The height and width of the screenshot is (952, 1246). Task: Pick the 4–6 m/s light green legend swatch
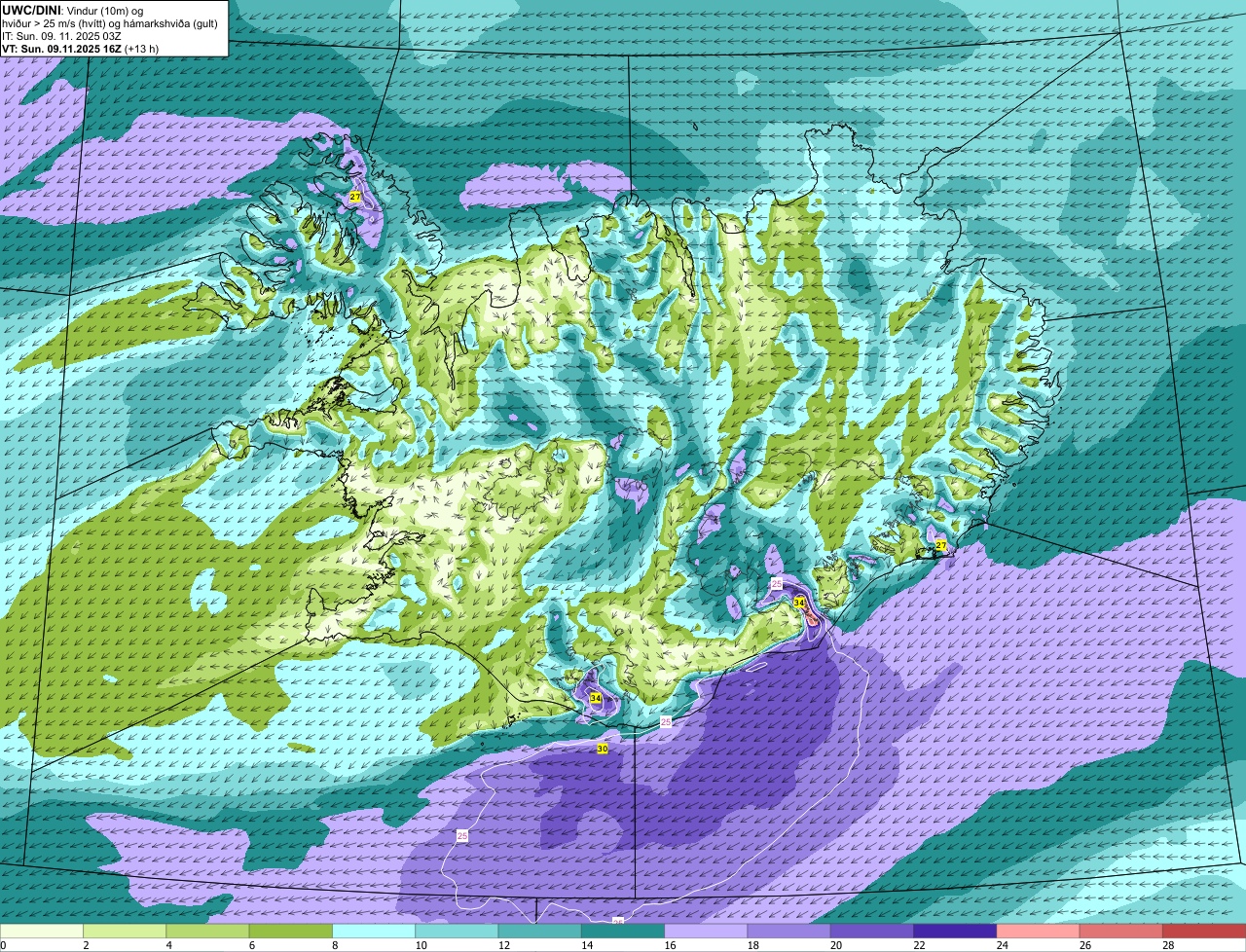tap(207, 932)
